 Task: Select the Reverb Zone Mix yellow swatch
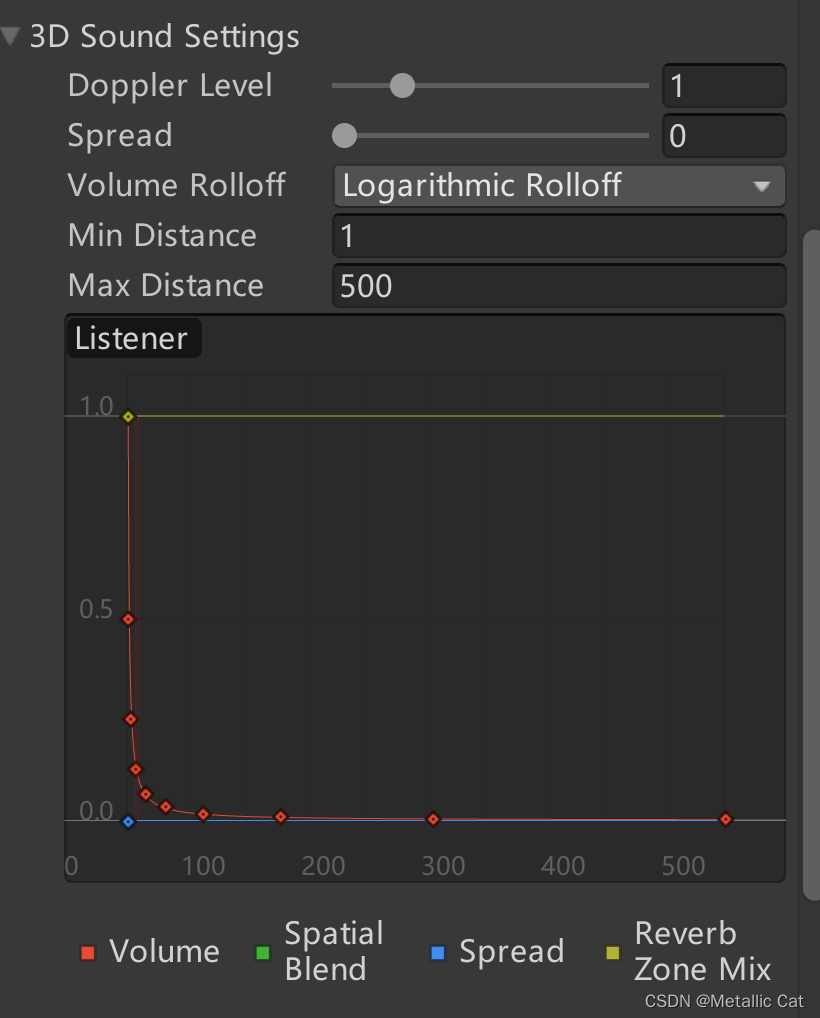612,953
